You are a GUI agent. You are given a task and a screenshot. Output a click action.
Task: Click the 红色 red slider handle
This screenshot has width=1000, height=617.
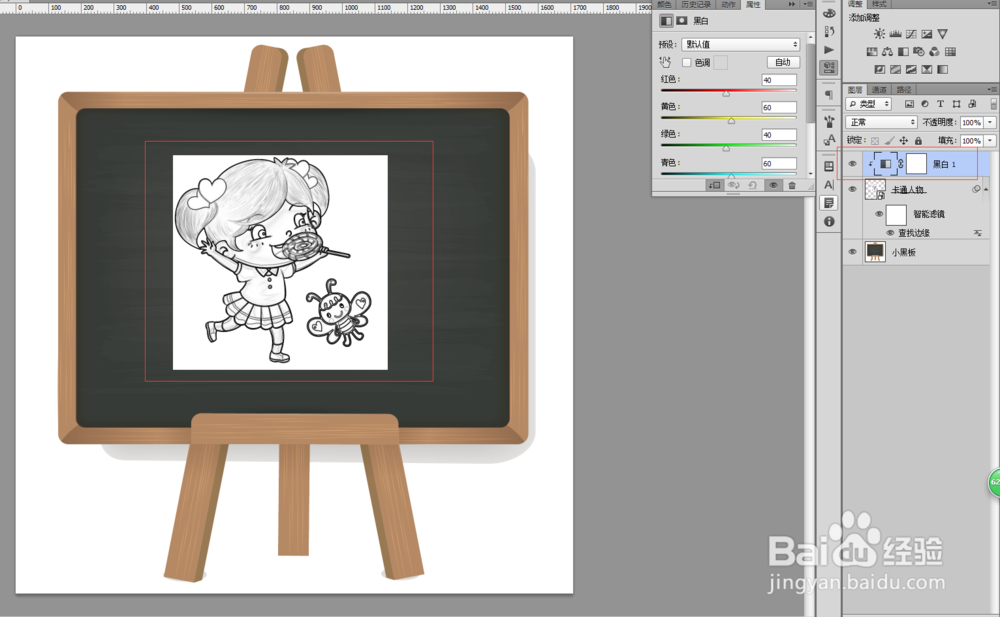[726, 94]
